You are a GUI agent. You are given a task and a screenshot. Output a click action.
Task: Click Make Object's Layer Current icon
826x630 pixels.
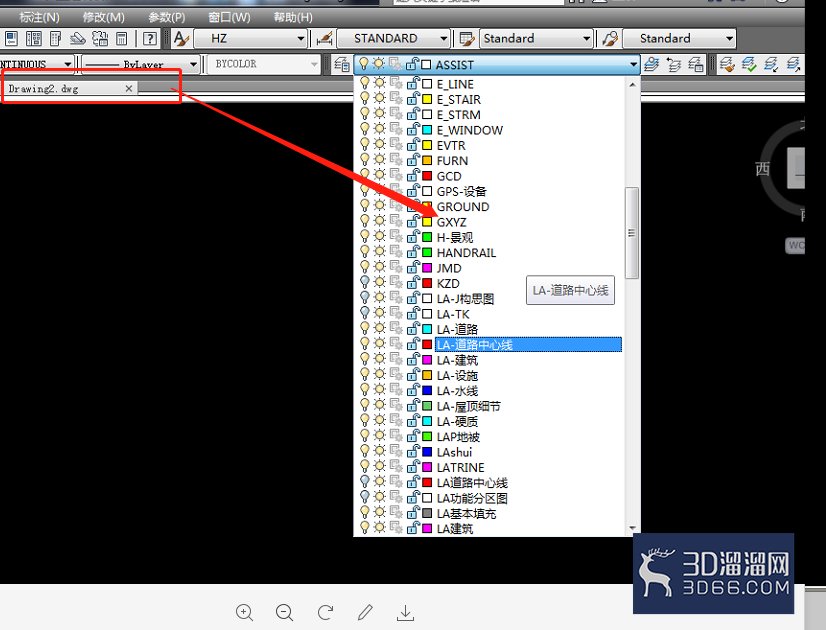click(652, 65)
